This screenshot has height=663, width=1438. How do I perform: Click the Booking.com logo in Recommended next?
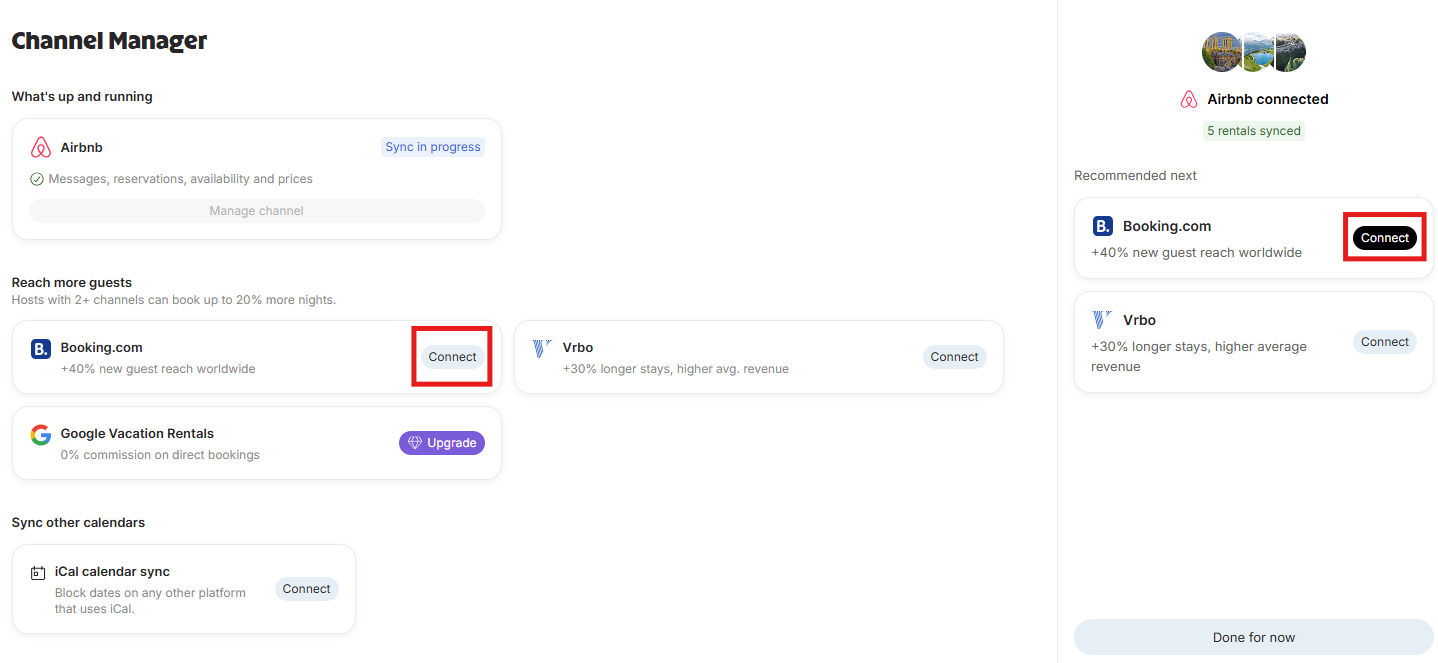pyautogui.click(x=1102, y=227)
